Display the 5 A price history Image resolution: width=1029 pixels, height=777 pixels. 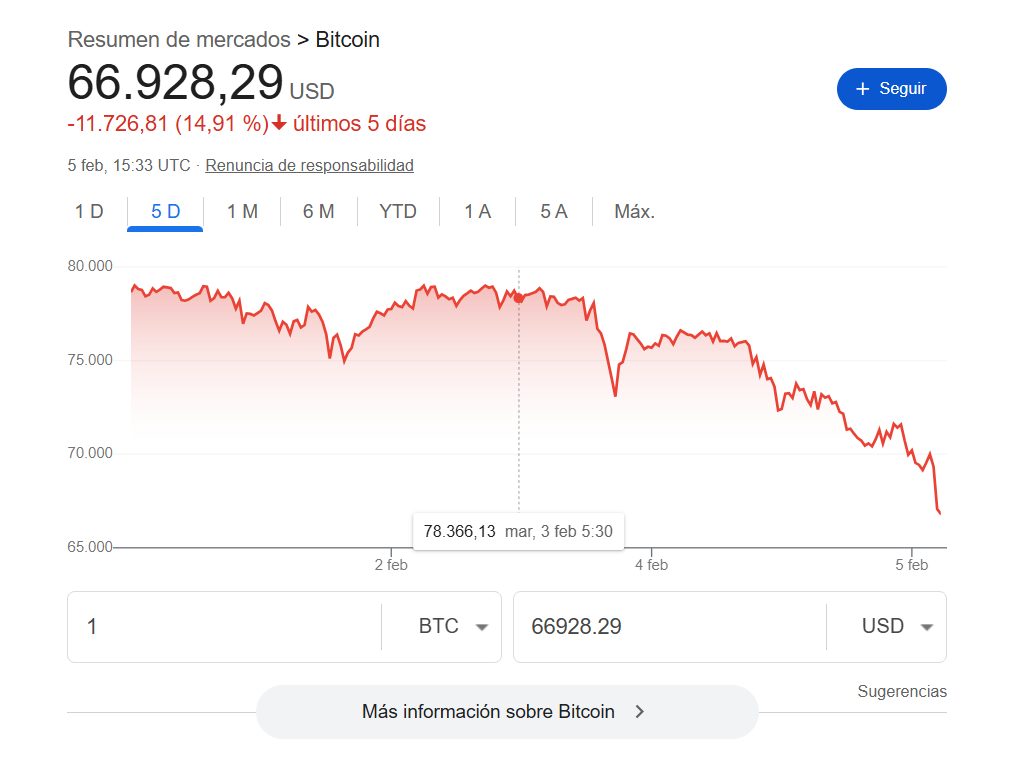pos(553,212)
